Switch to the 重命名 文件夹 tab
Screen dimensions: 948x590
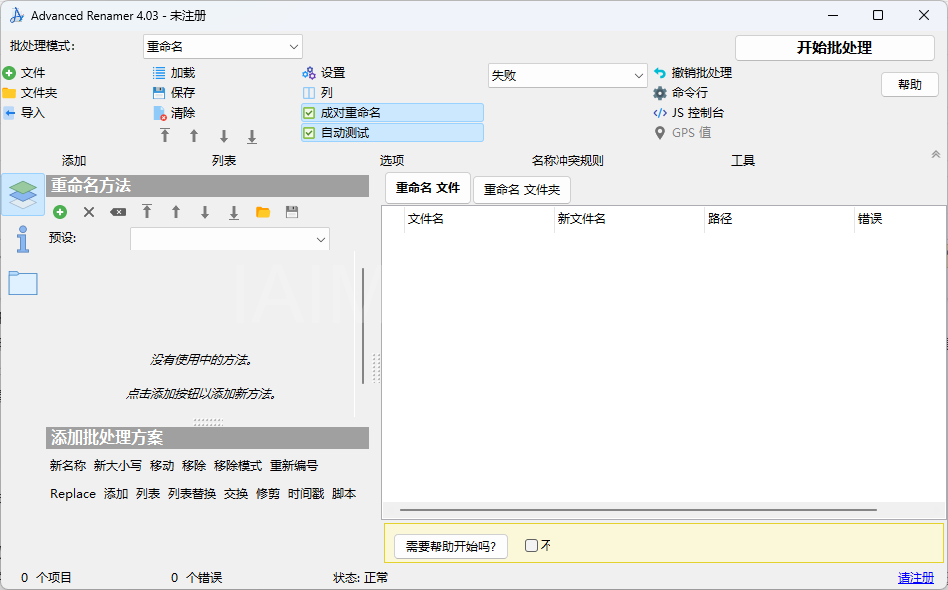point(522,190)
